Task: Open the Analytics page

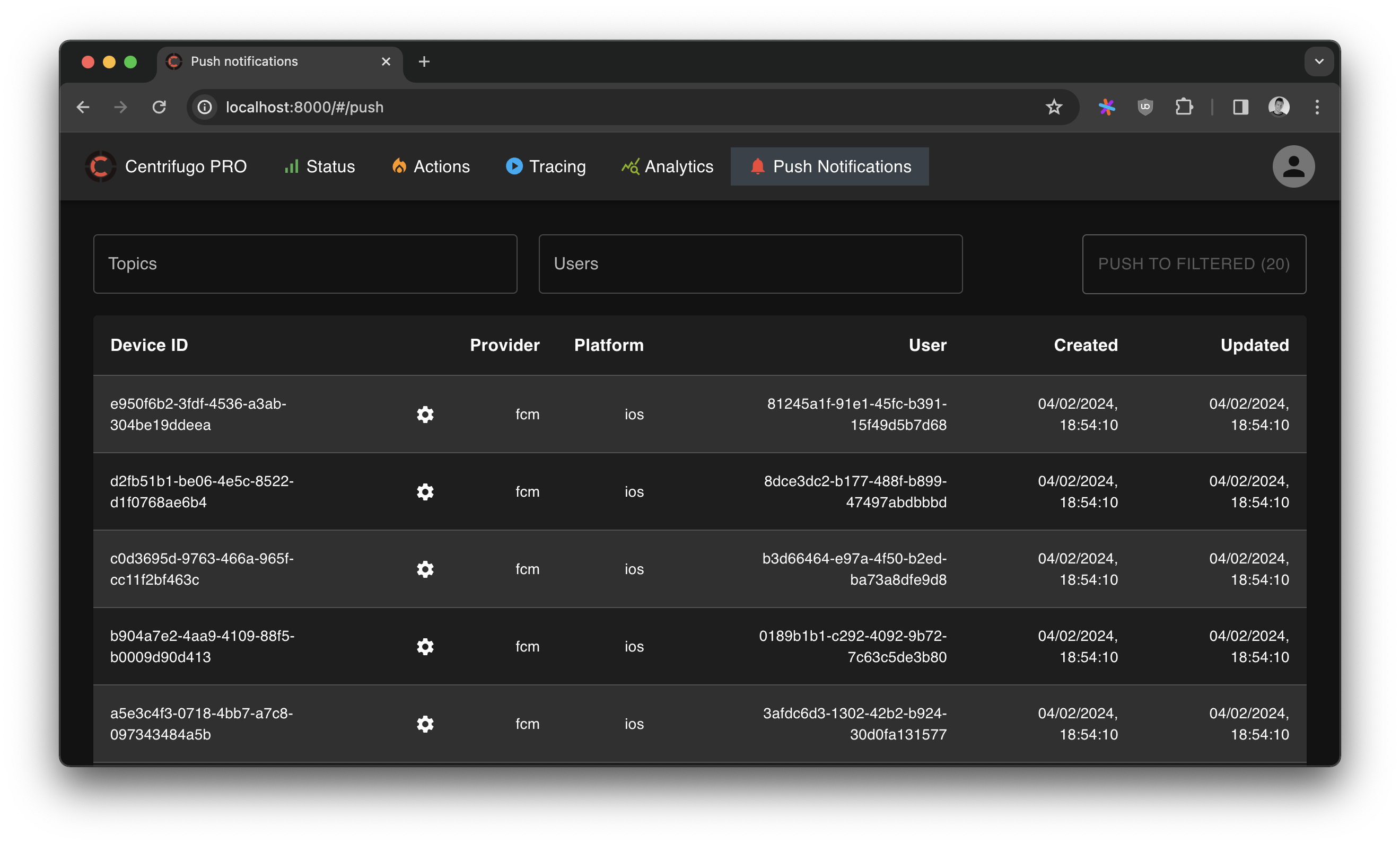Action: click(x=668, y=166)
